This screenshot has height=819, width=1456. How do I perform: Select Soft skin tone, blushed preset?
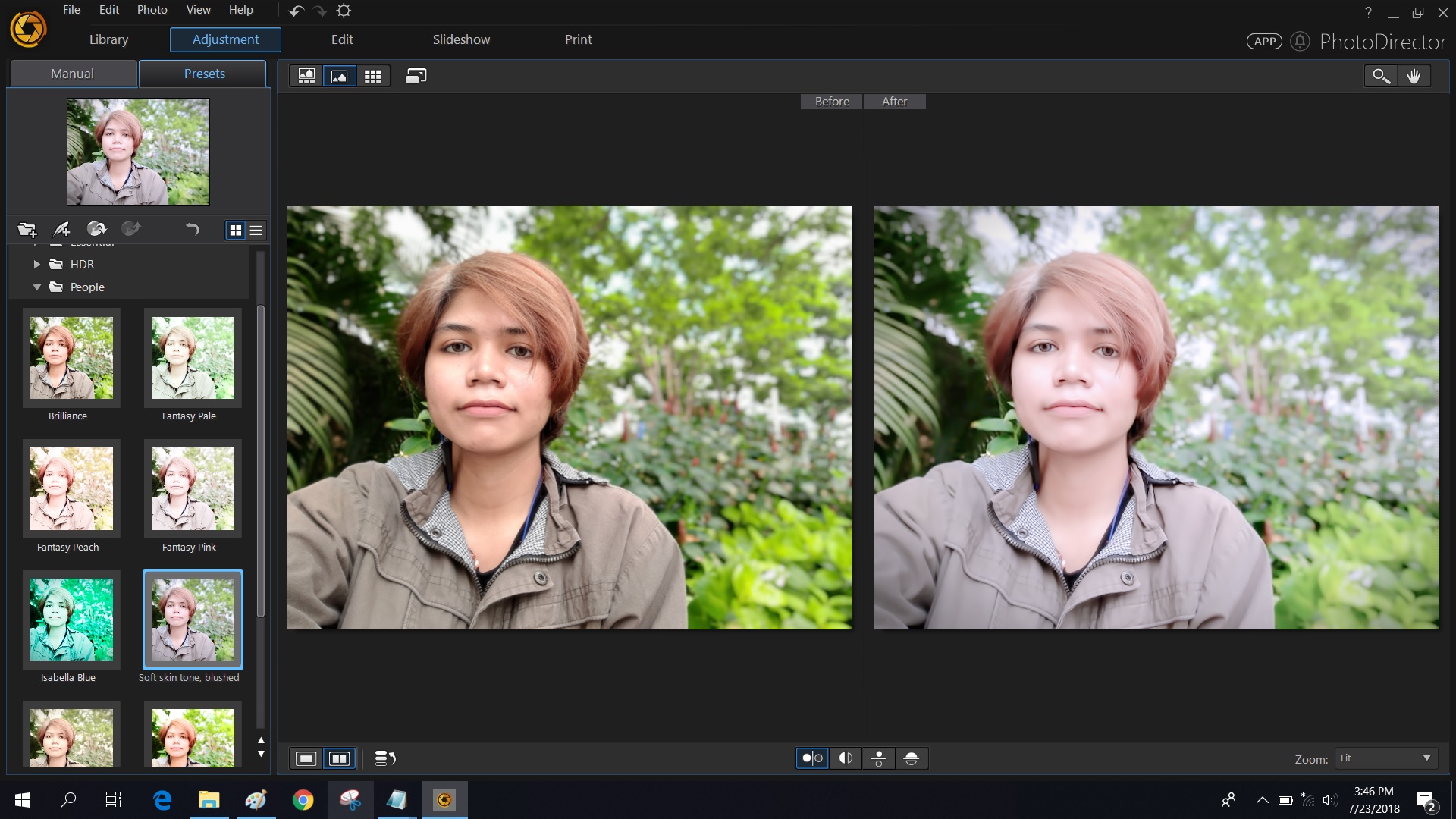coord(193,620)
